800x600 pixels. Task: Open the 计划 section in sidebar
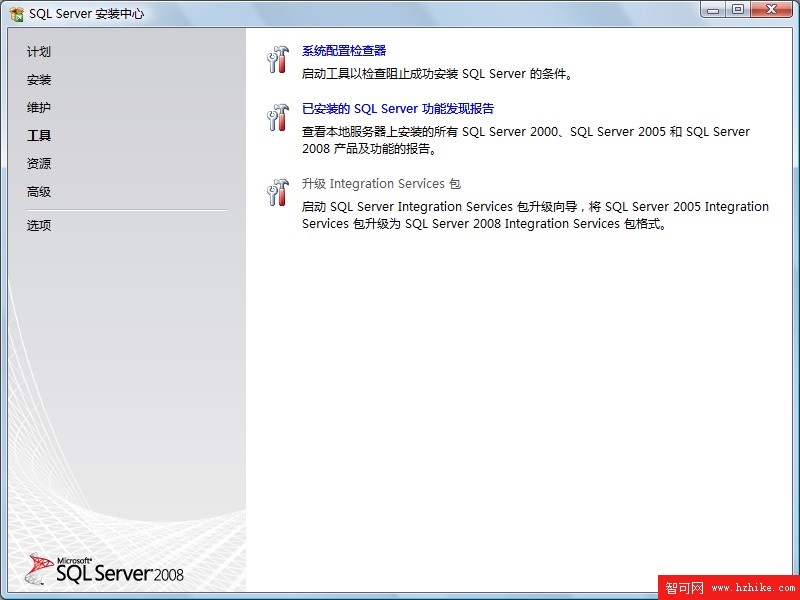coord(39,52)
